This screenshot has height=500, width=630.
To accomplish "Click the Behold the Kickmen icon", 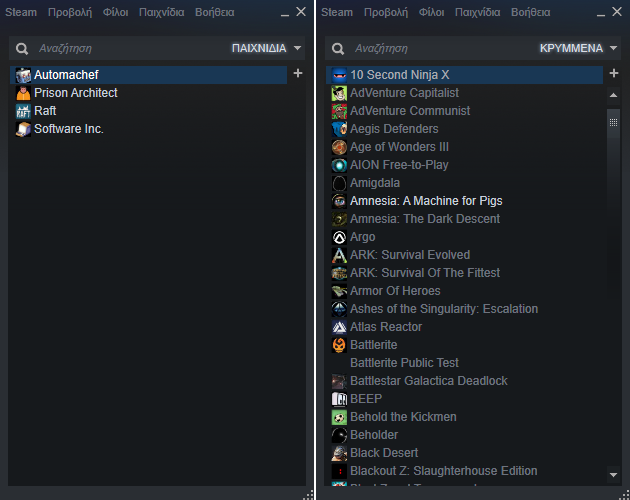I will (339, 417).
